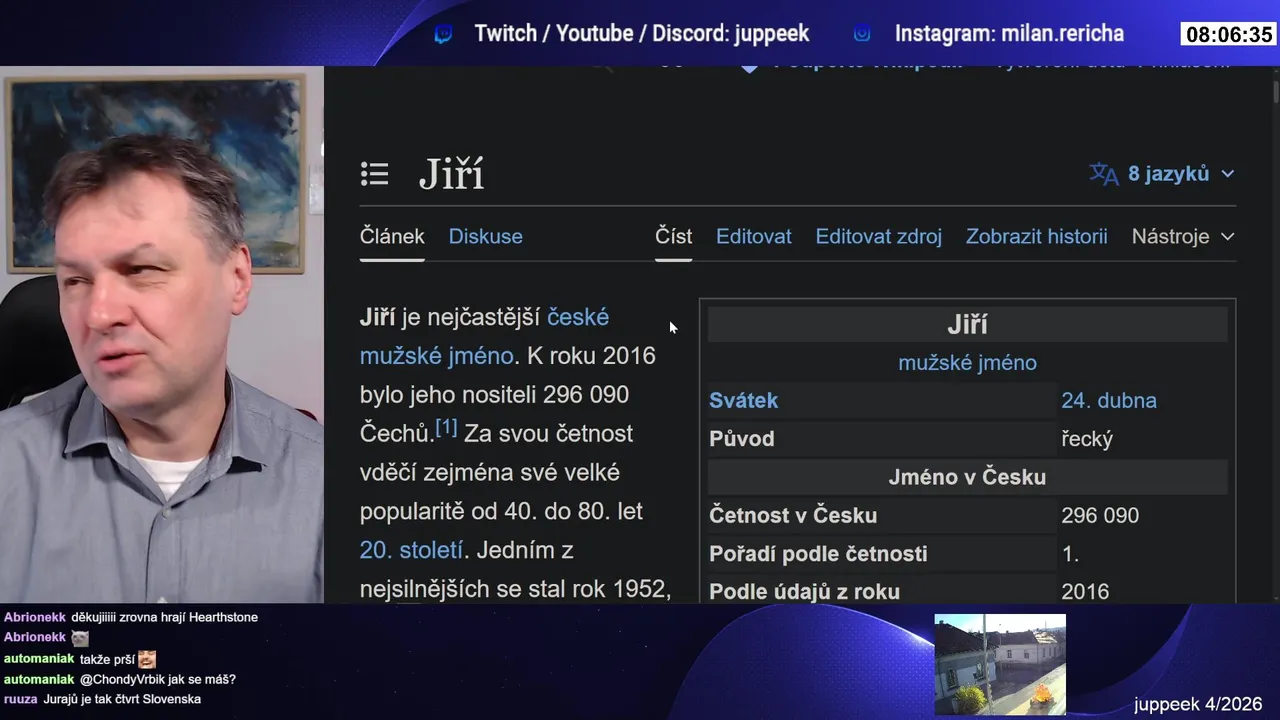Click Abrionekk's name beside 'děkujiiiii' message
This screenshot has width=1280, height=720.
tap(35, 617)
